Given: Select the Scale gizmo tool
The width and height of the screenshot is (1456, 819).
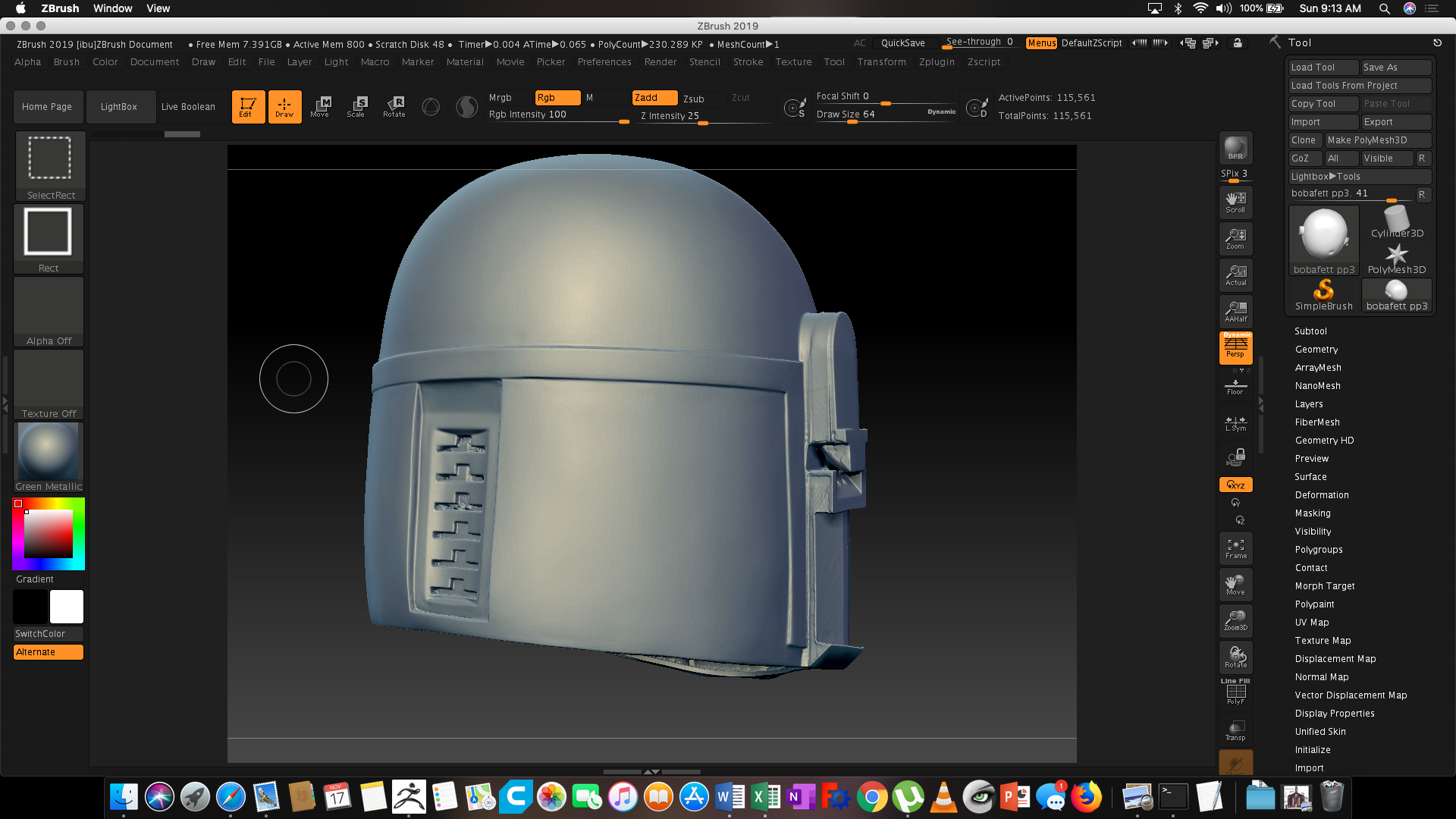Looking at the screenshot, I should coord(356,106).
